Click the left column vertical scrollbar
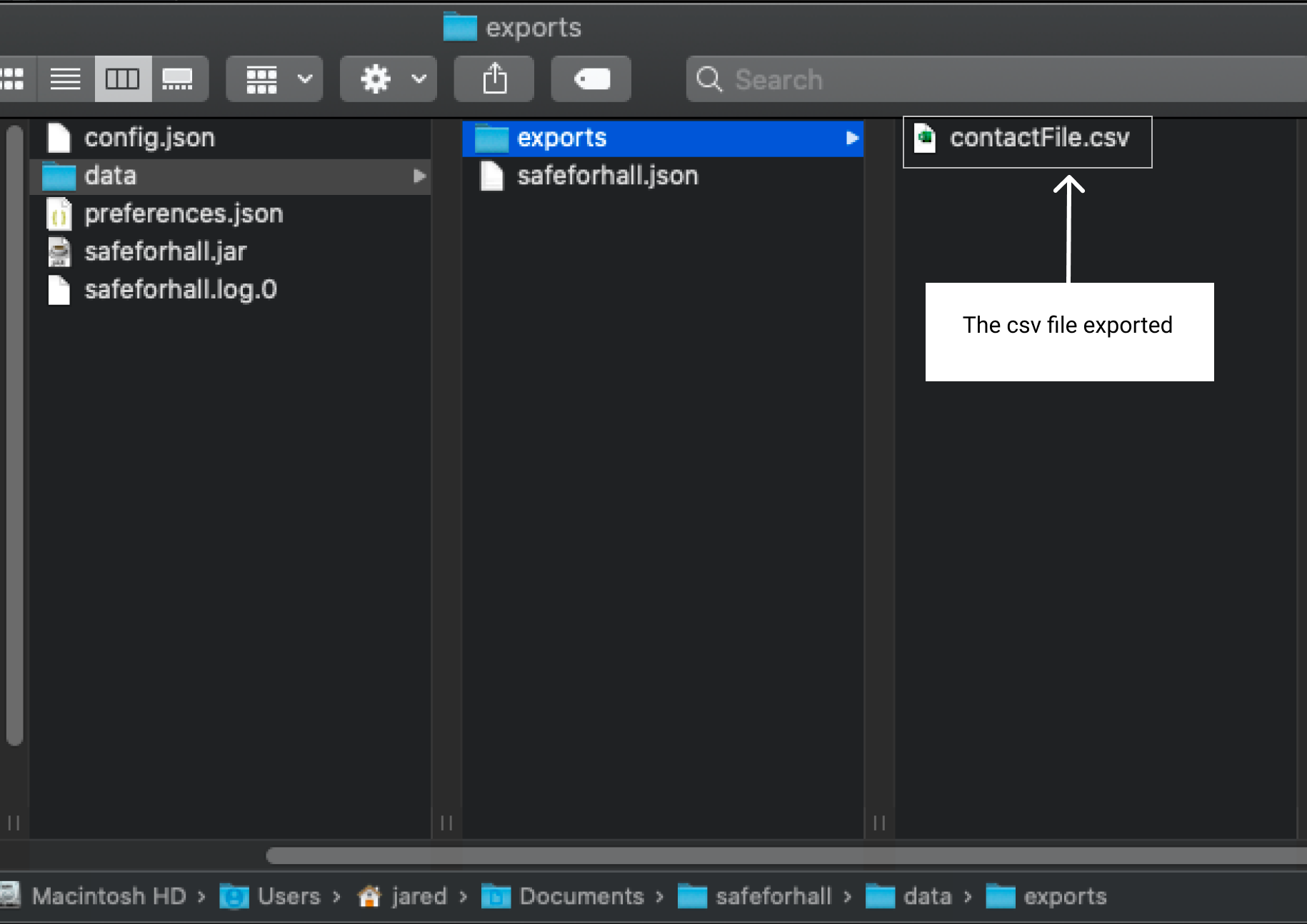The width and height of the screenshot is (1307, 924). (x=14, y=436)
